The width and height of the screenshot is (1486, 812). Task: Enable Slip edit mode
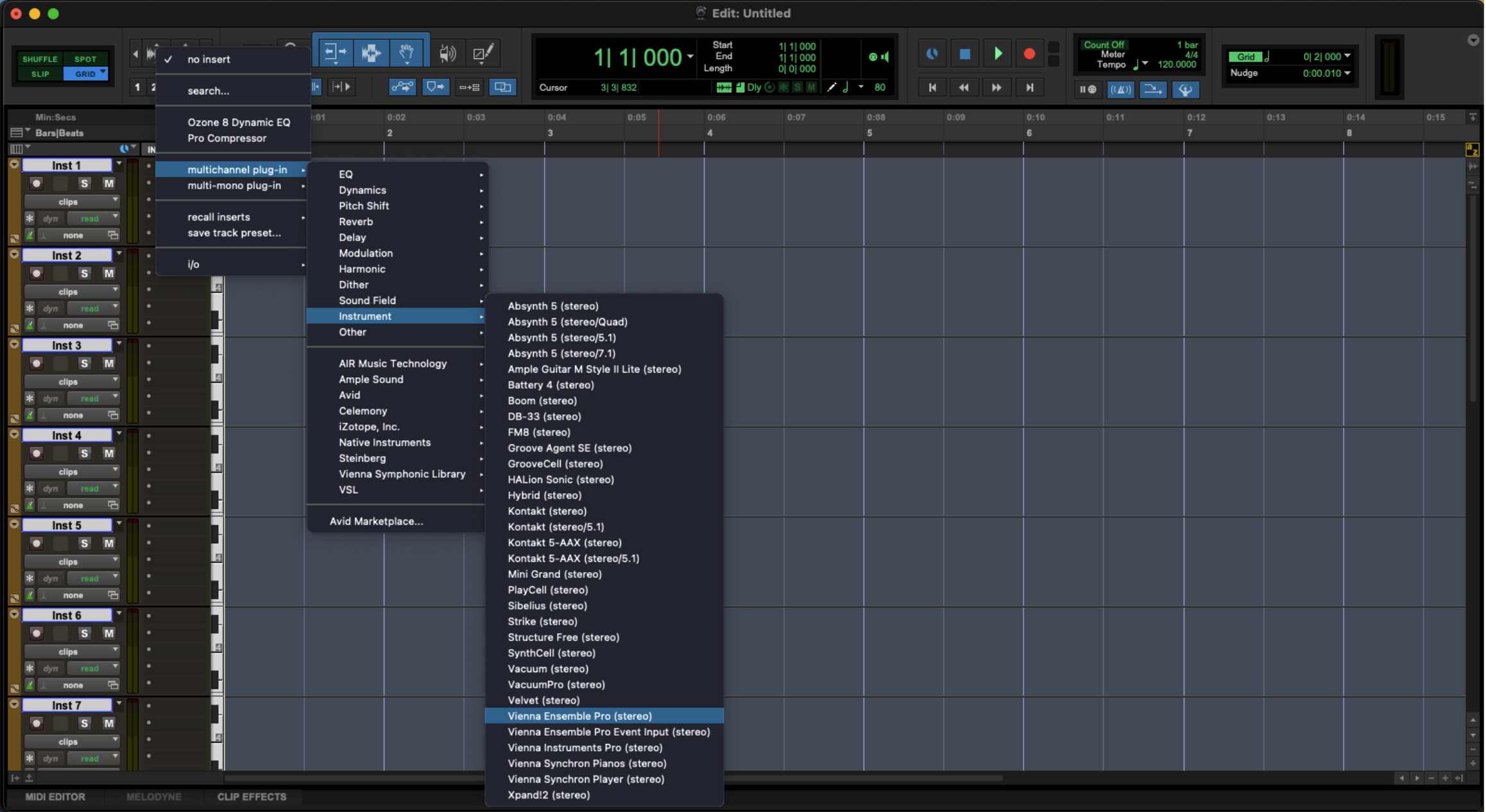coord(40,74)
